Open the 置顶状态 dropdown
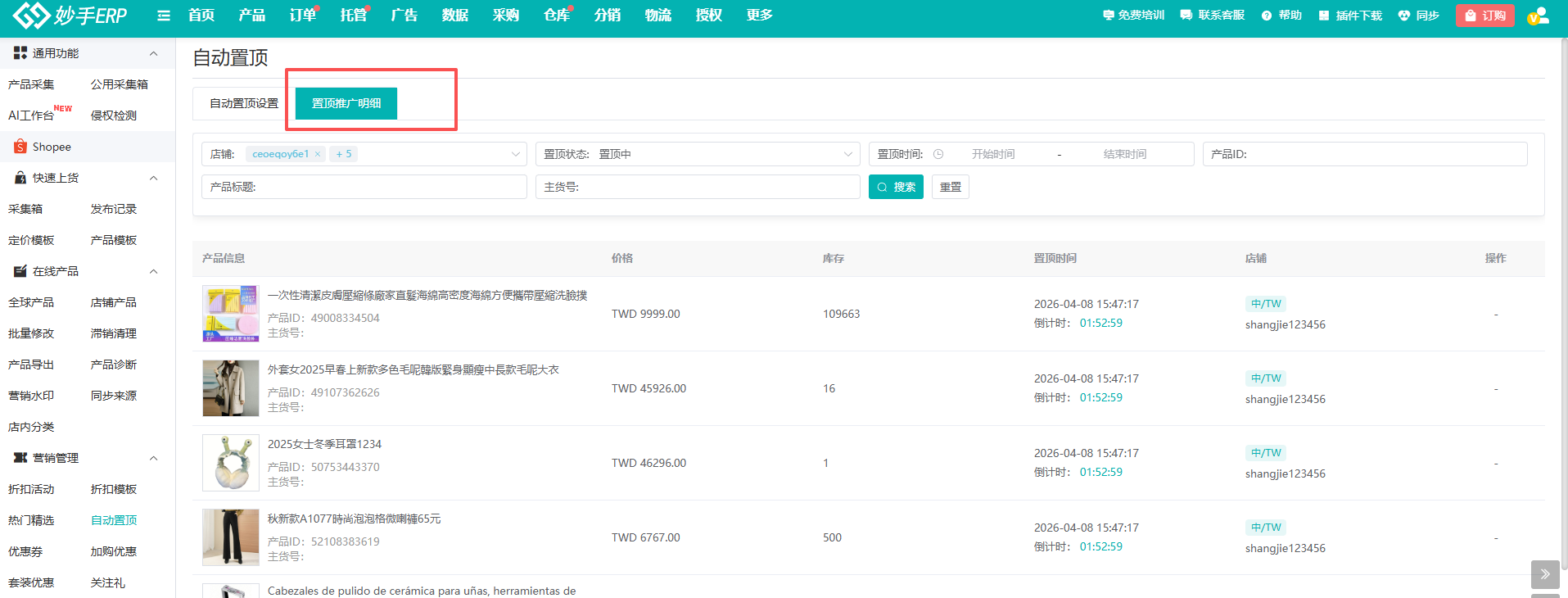The width and height of the screenshot is (1568, 598). point(698,154)
